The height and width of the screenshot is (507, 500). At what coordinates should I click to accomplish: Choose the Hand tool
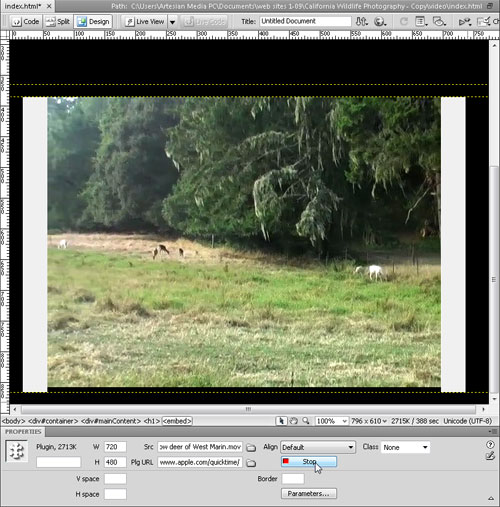[x=294, y=421]
